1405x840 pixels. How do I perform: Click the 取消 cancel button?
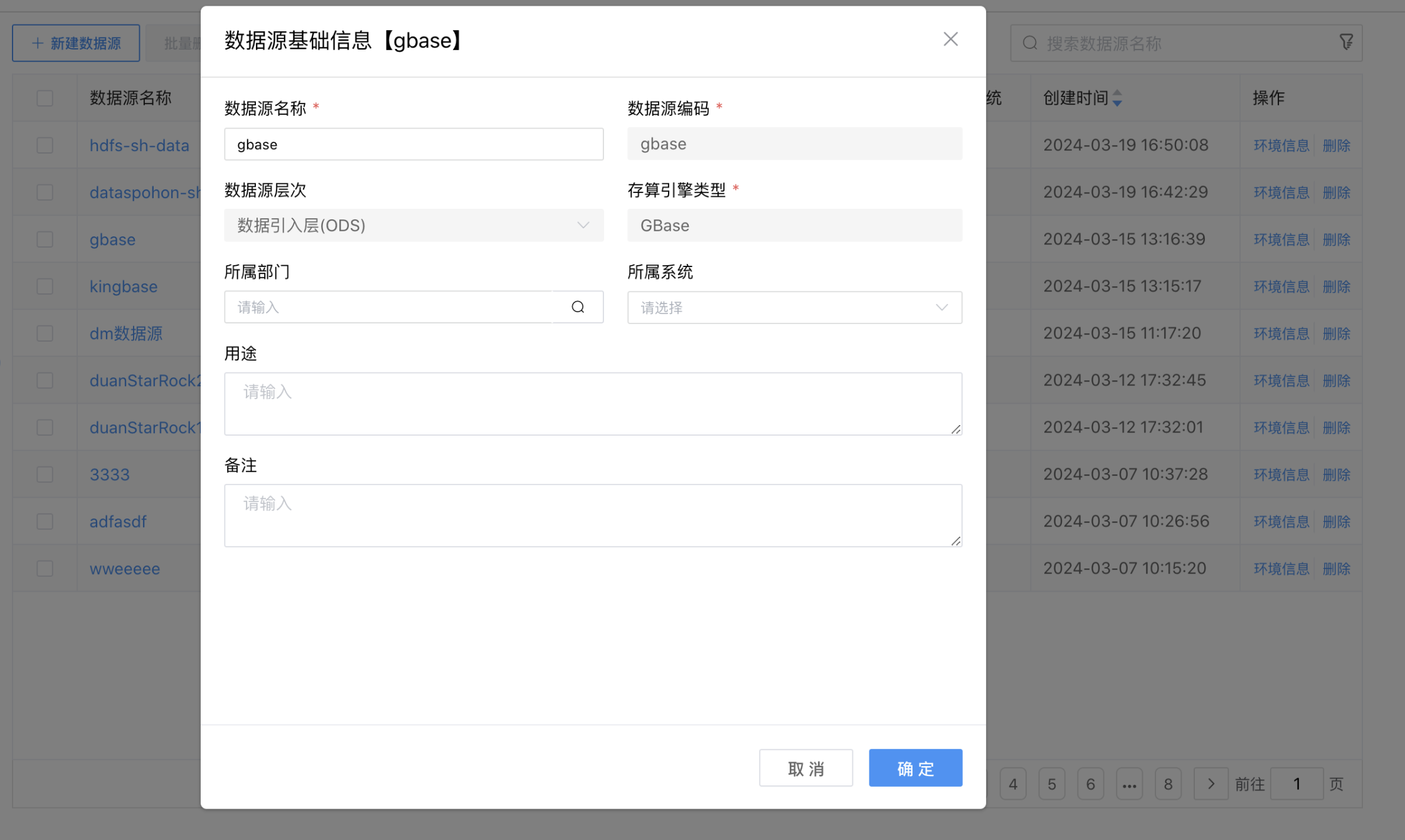(806, 767)
